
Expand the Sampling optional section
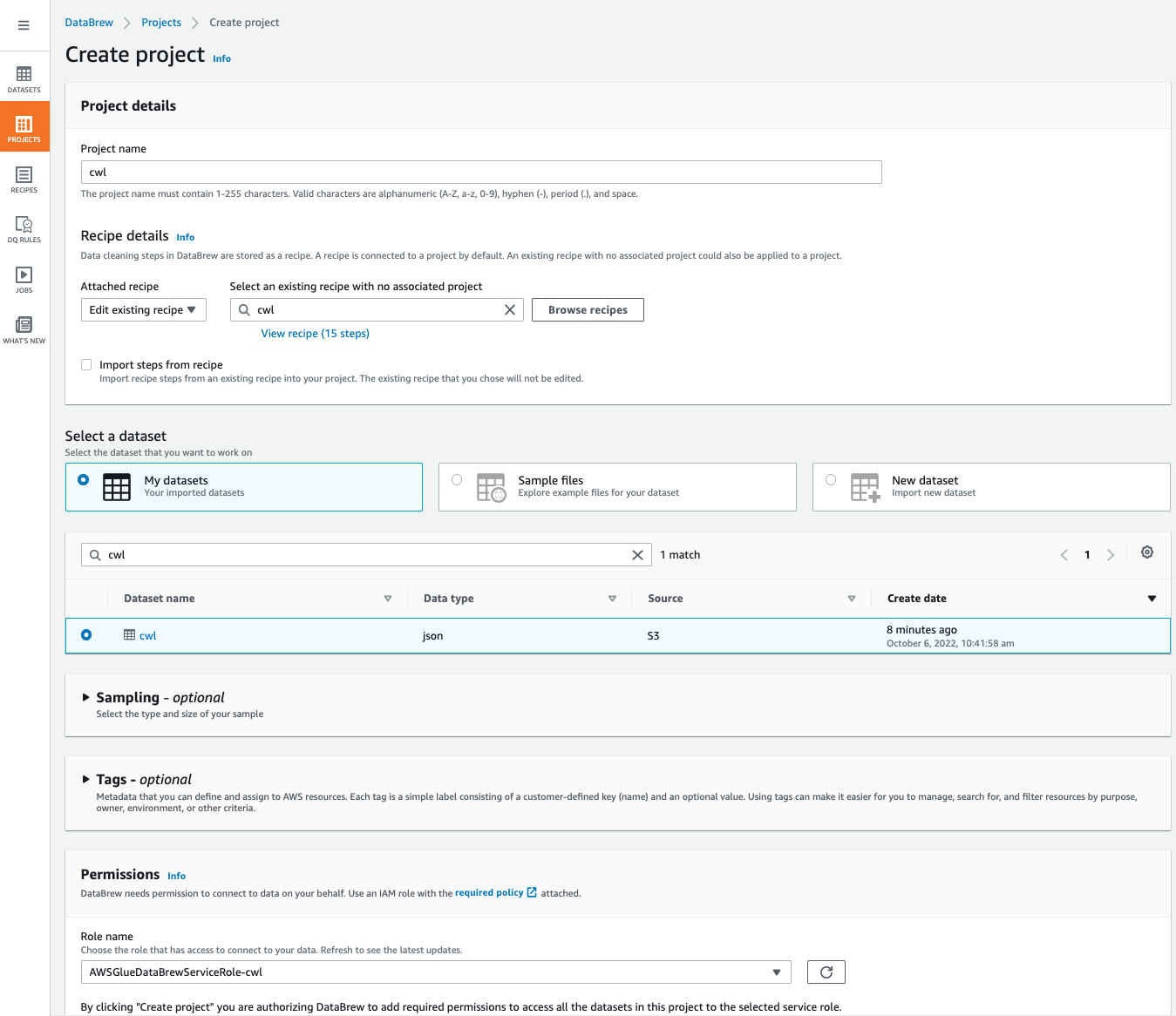pyautogui.click(x=85, y=697)
